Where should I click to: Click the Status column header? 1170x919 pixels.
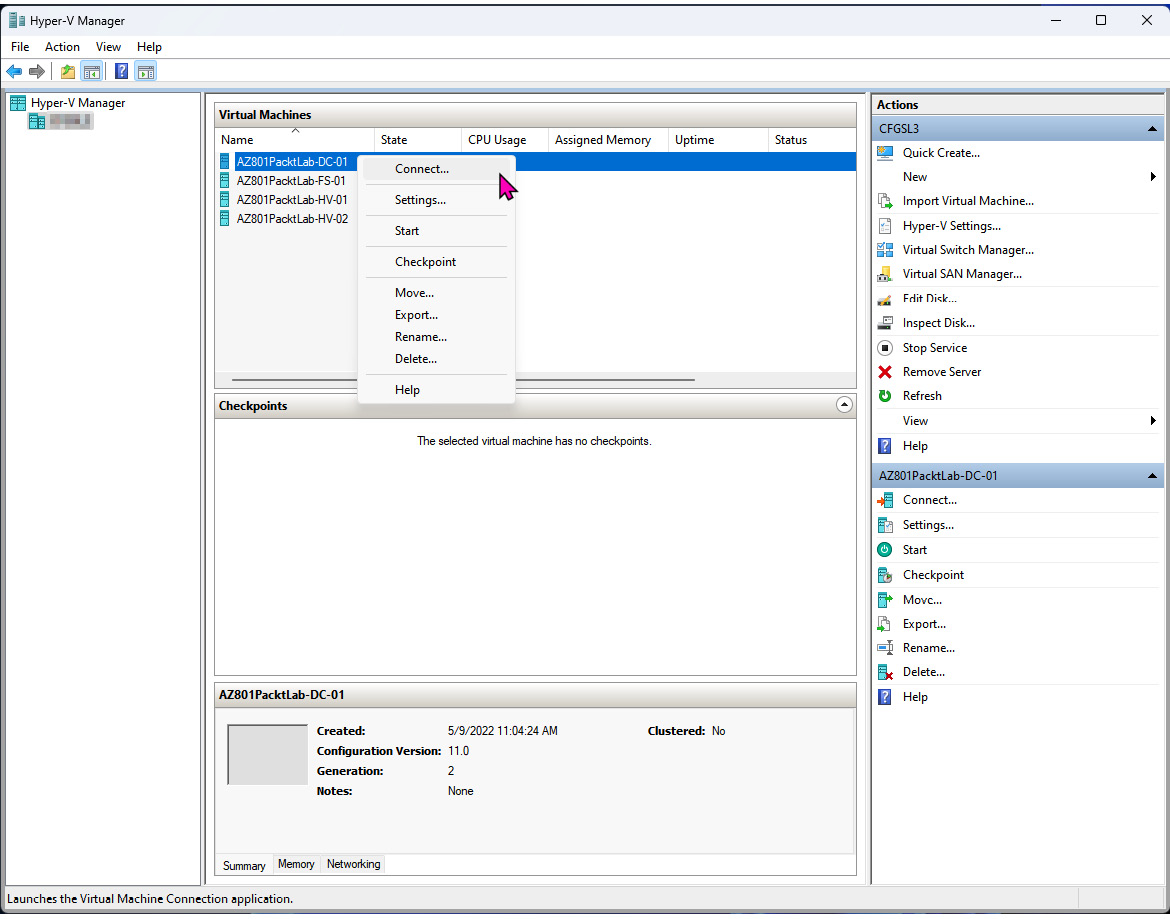point(812,139)
